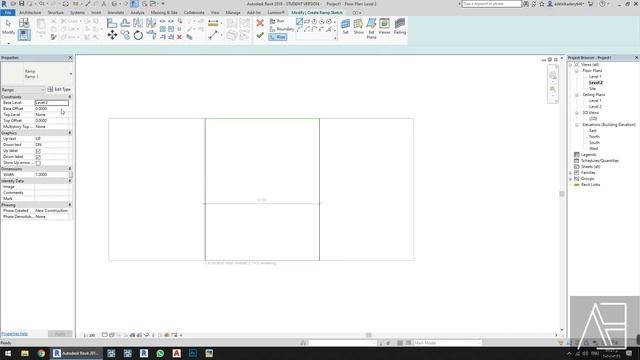Expand the Families tree node

[571, 173]
